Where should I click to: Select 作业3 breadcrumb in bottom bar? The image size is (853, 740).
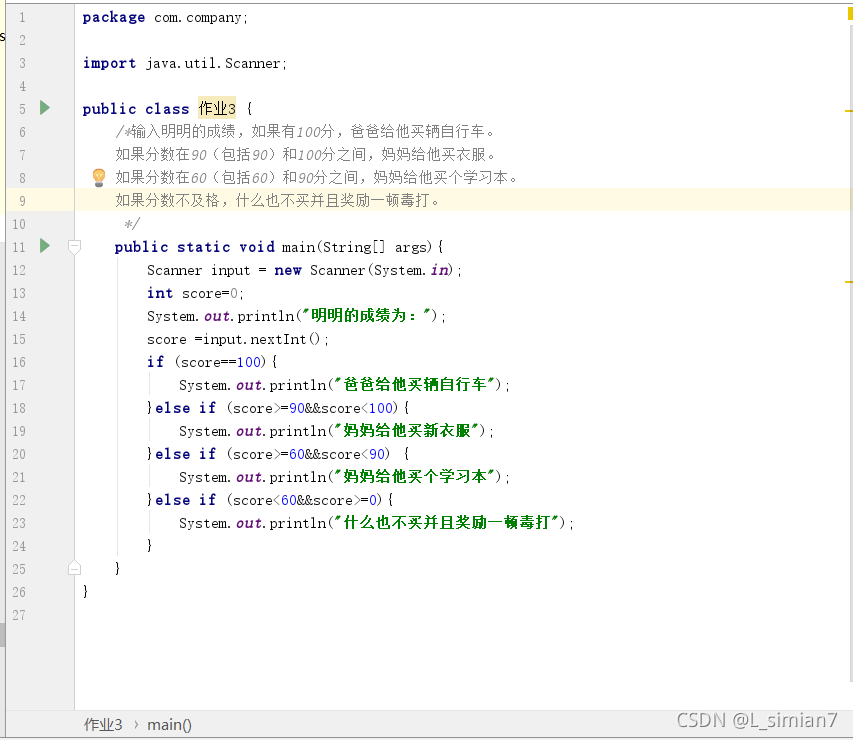(103, 725)
